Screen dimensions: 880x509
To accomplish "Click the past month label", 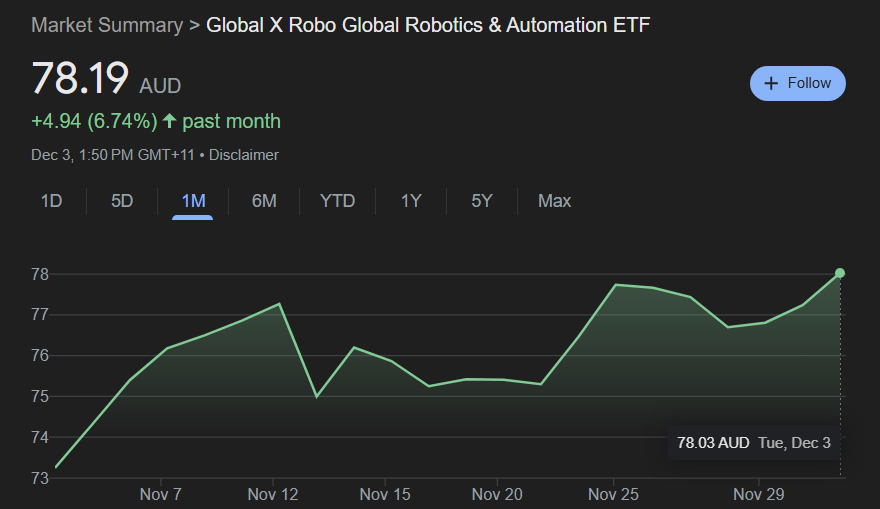I will pyautogui.click(x=231, y=121).
